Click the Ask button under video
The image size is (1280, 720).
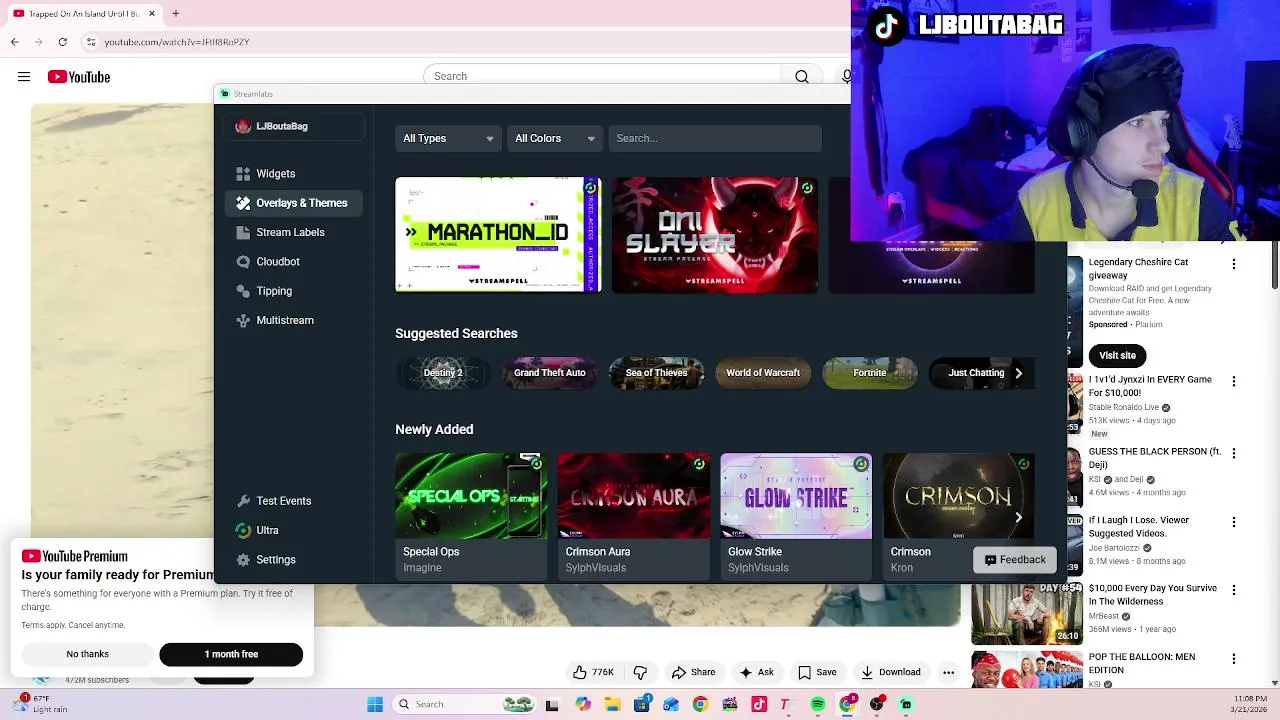756,672
